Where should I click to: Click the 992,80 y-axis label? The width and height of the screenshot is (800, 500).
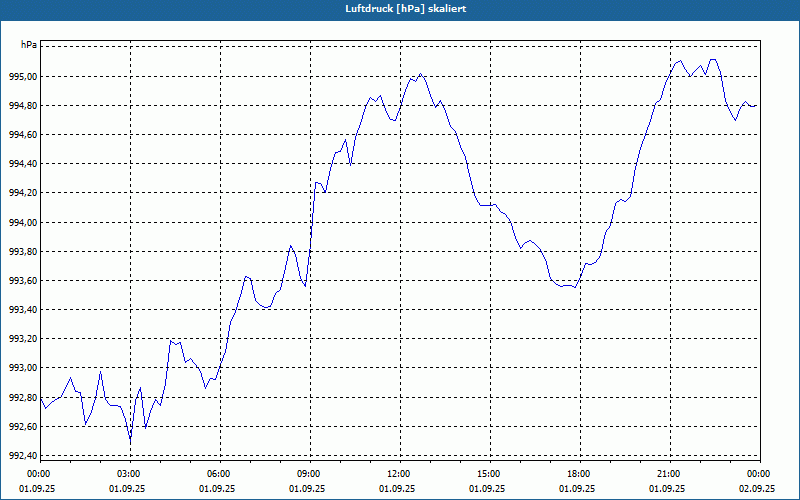[23, 397]
